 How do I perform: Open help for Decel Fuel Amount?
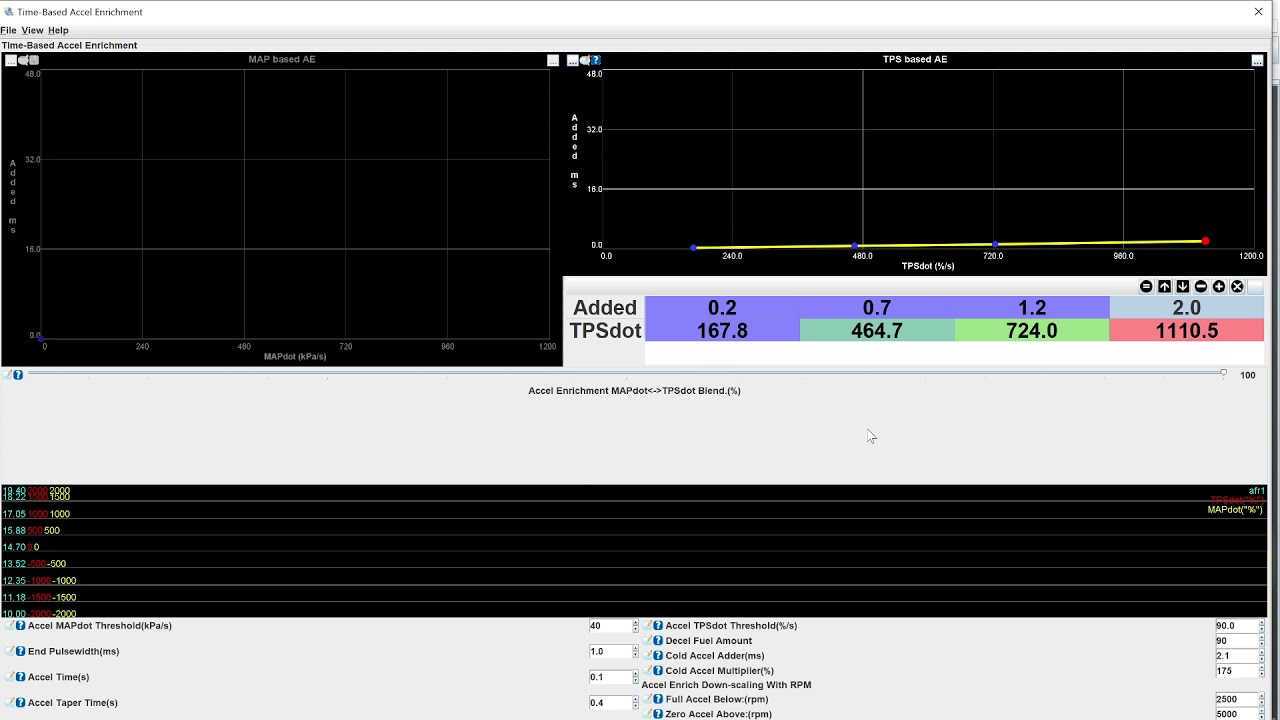point(658,641)
